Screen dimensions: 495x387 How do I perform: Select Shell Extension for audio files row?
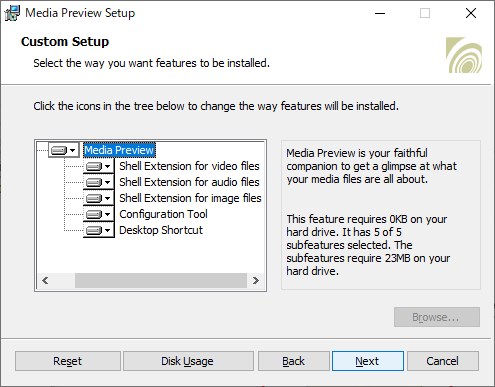(189, 182)
